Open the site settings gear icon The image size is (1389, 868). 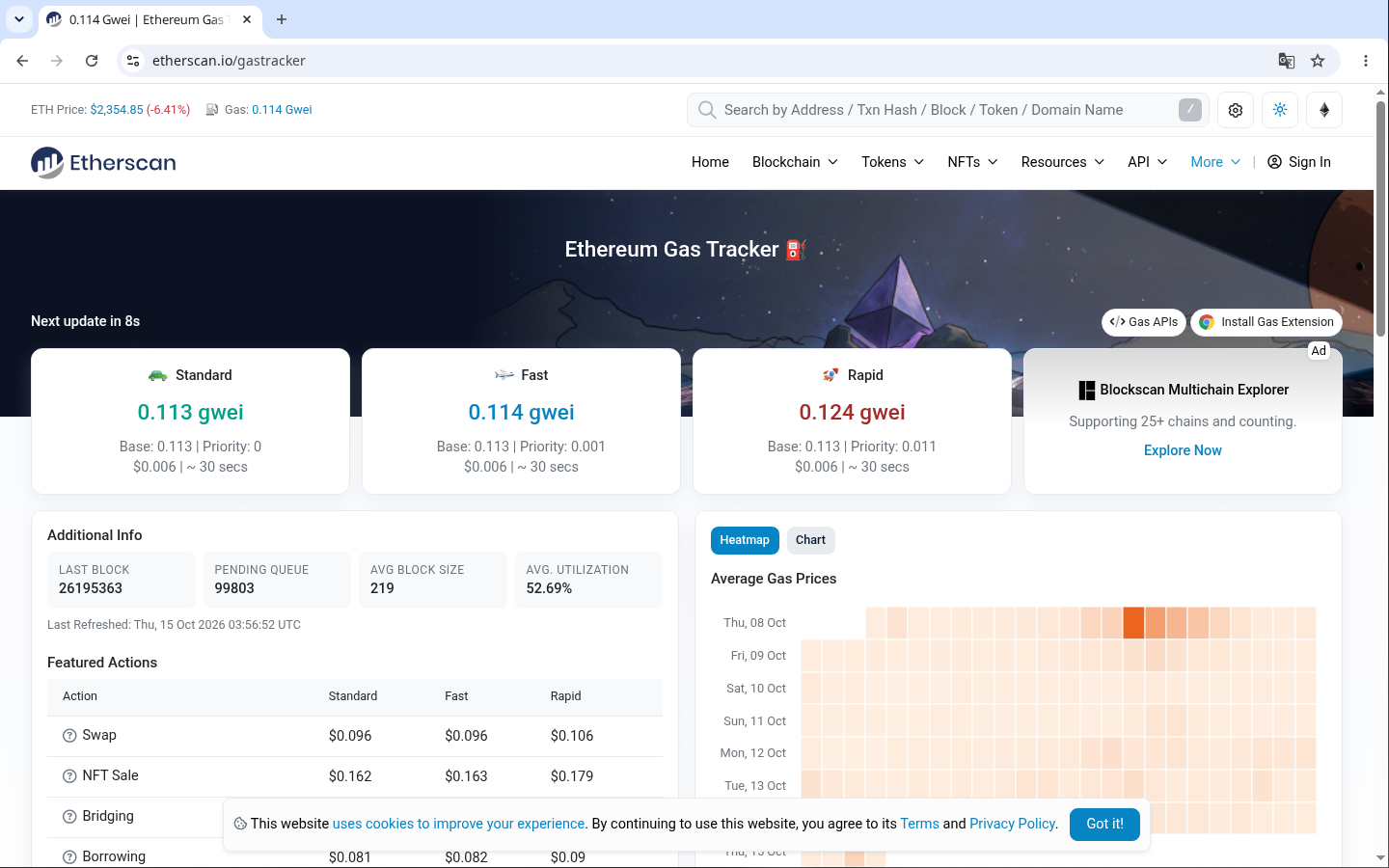click(1236, 110)
